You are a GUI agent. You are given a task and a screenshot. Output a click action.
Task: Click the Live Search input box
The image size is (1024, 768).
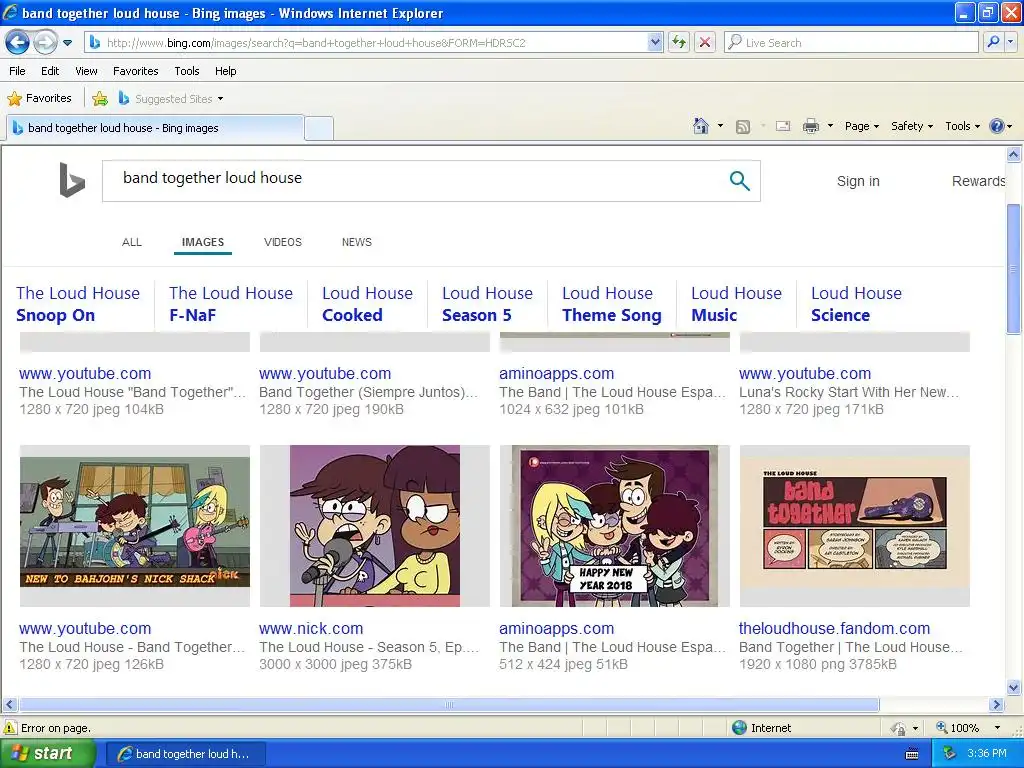pos(852,43)
